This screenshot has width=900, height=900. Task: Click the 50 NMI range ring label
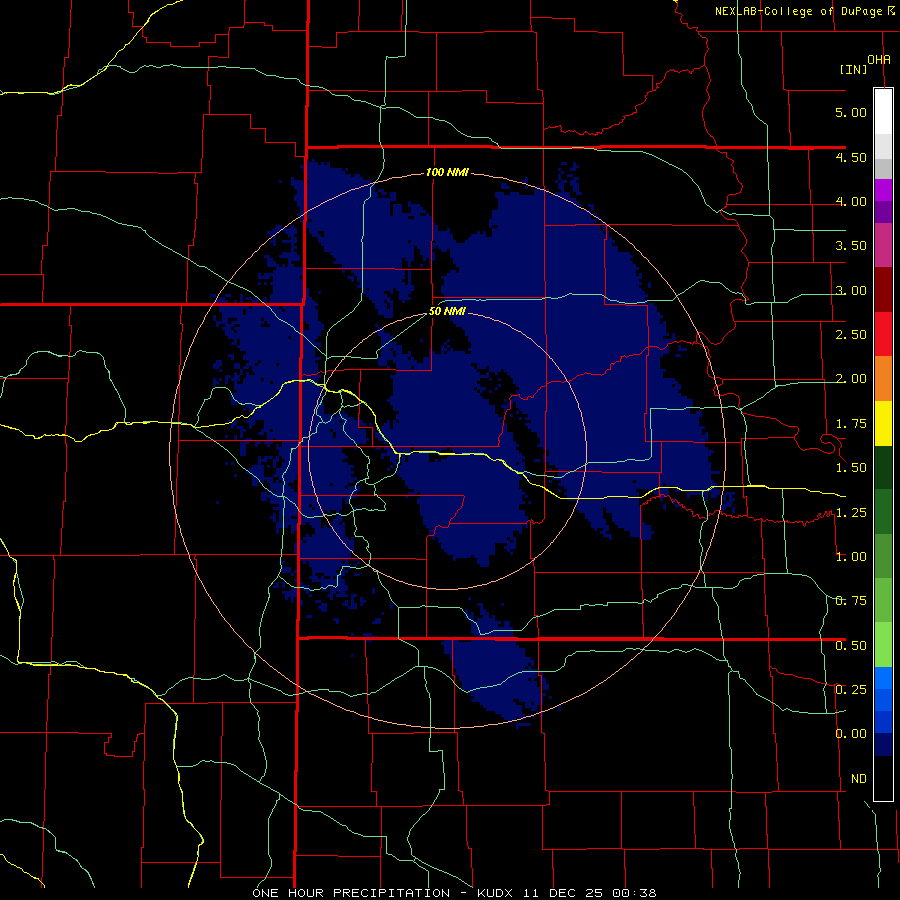tap(447, 312)
